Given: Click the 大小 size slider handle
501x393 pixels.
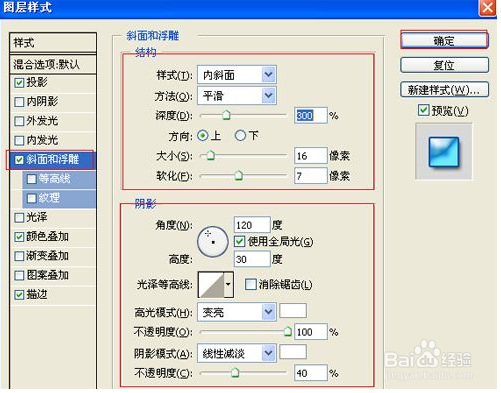Looking at the screenshot, I should click(210, 155).
